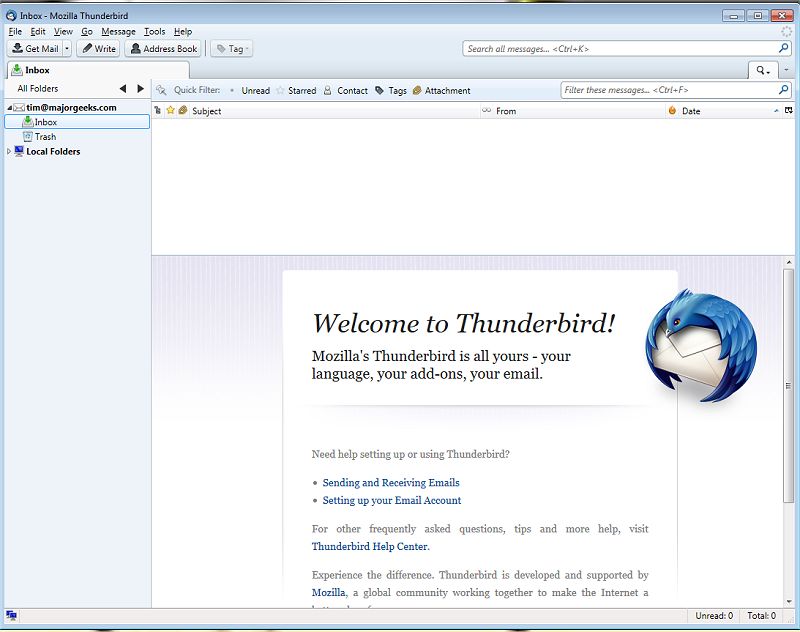Screen dimensions: 800x632
Task: Show previous folder view with left arrow
Action: (123, 89)
